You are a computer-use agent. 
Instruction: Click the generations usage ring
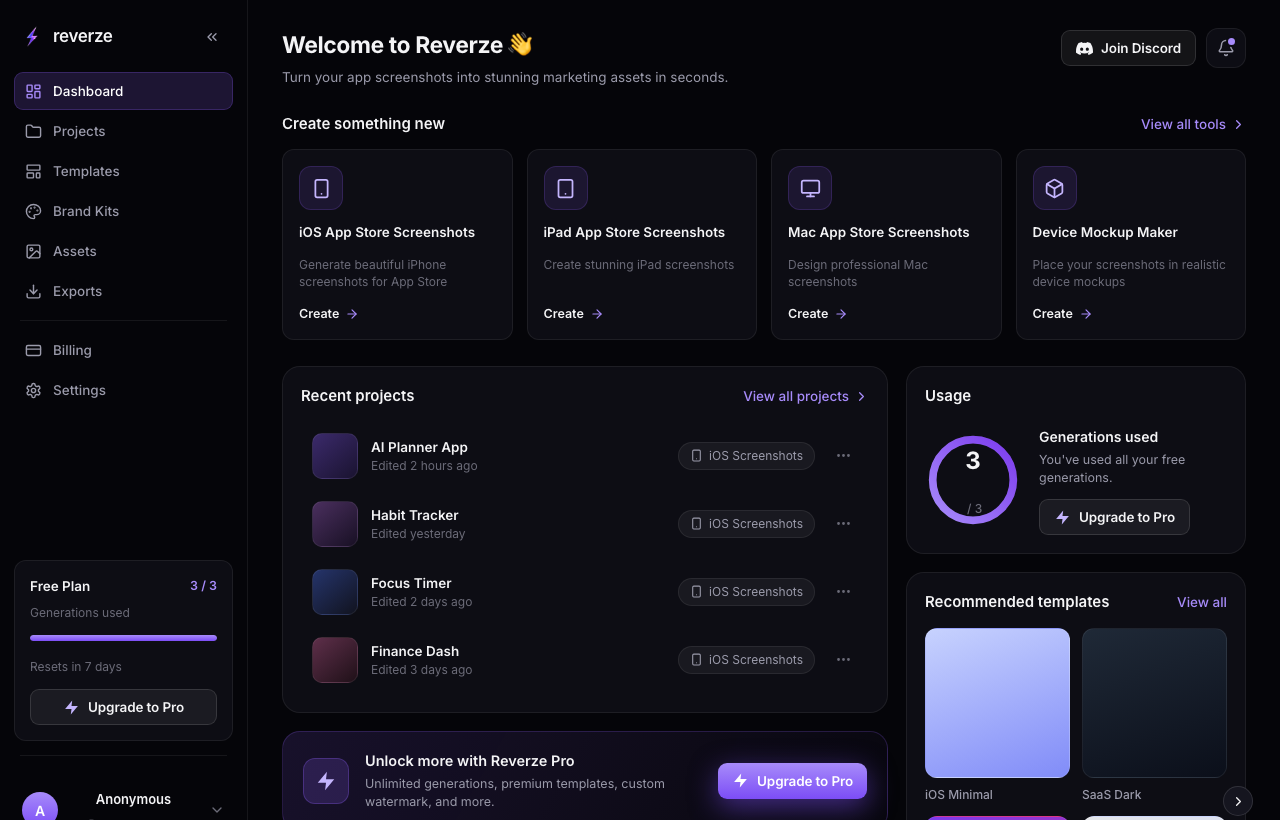(973, 480)
